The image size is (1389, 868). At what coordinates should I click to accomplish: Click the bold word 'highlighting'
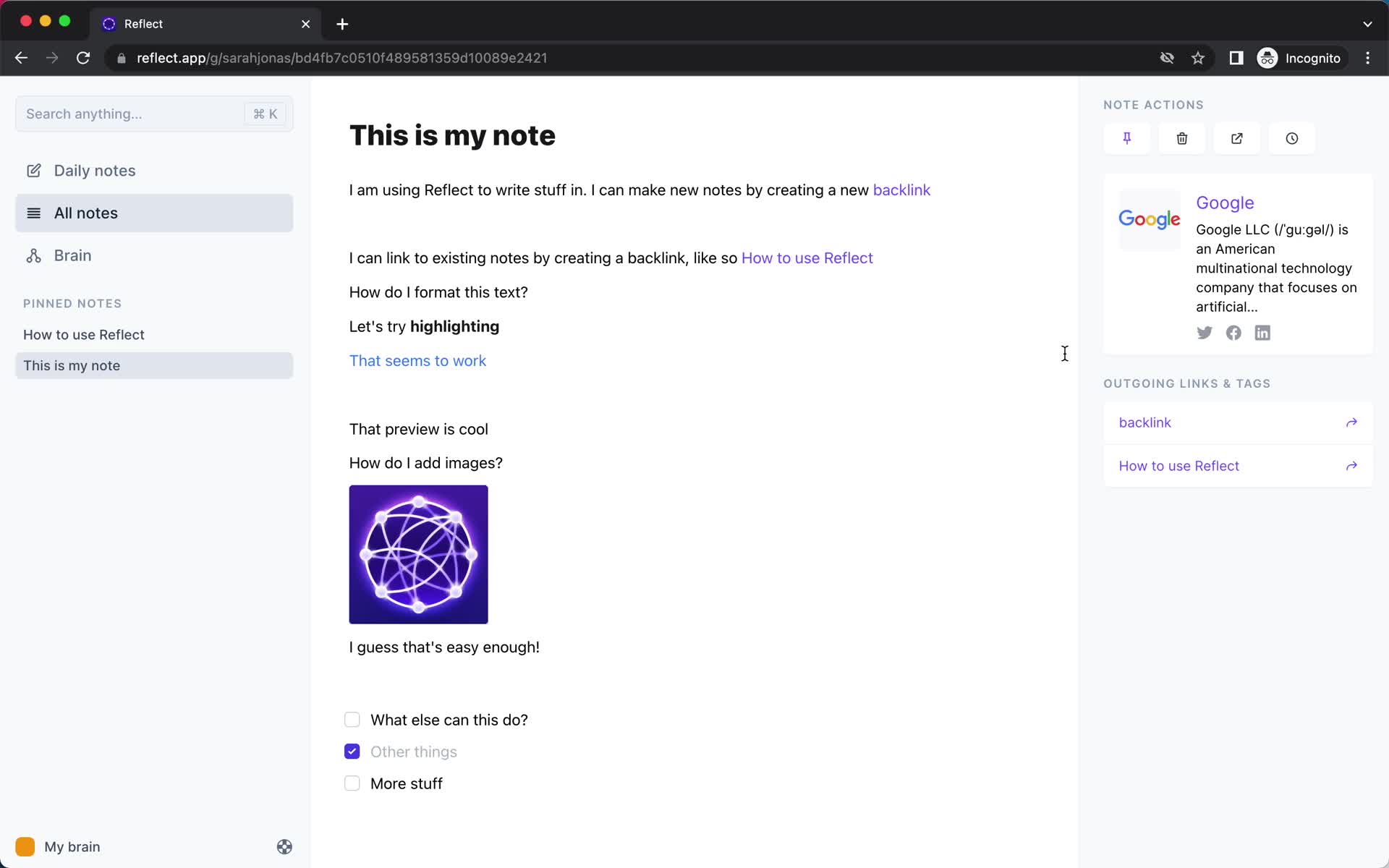tap(454, 326)
